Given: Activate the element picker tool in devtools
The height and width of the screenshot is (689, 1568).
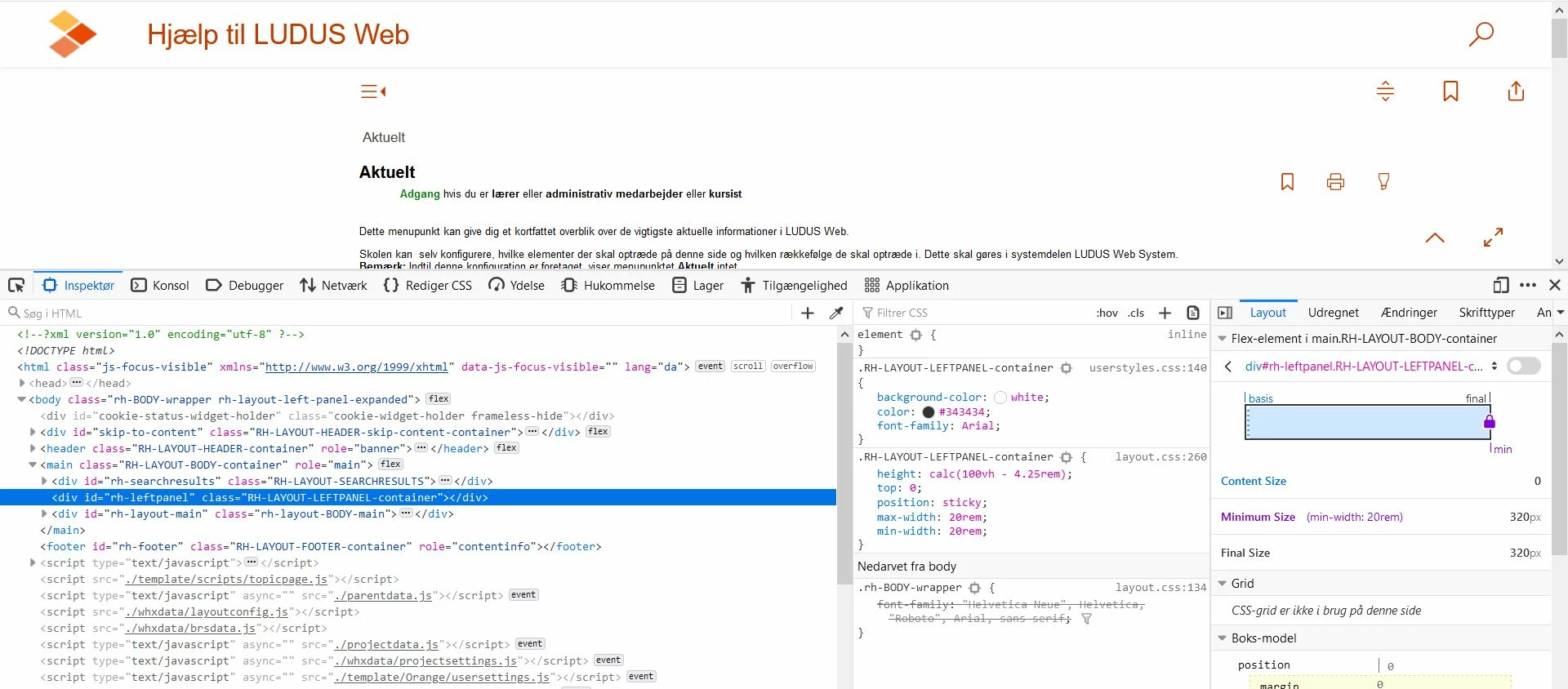Looking at the screenshot, I should point(16,285).
